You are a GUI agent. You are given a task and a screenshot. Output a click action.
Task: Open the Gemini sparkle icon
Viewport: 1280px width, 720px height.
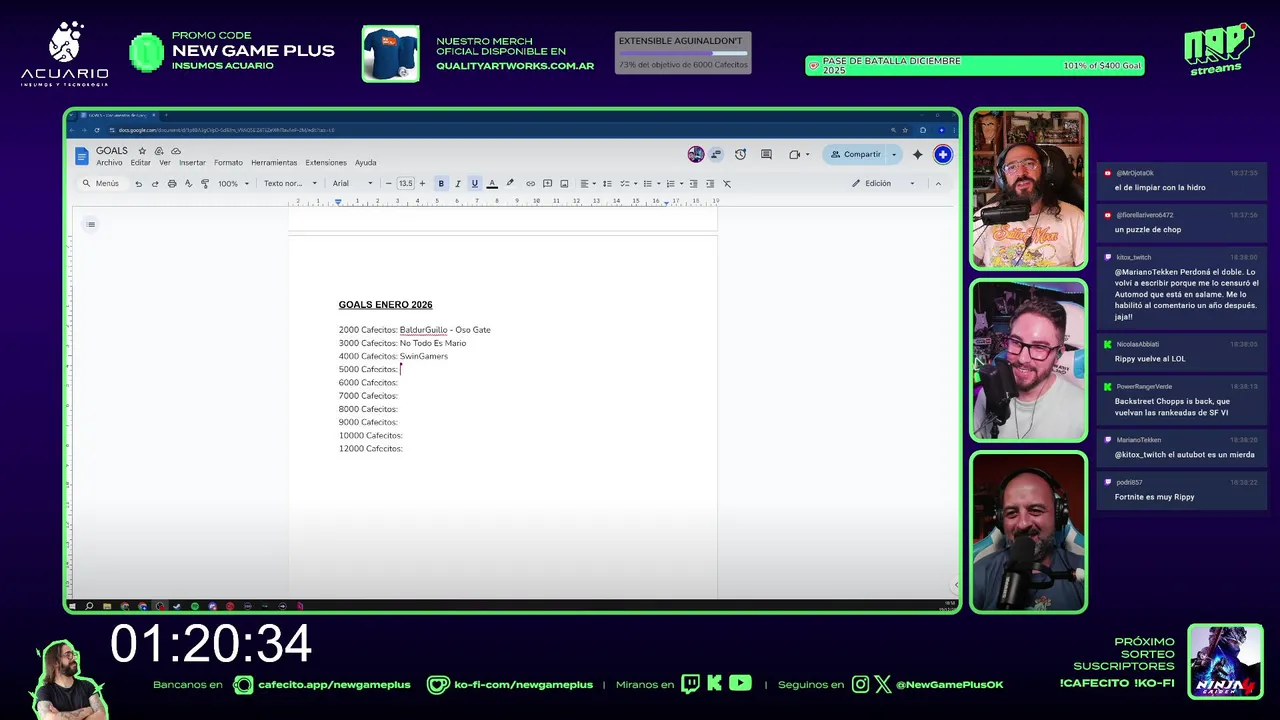[x=917, y=155]
